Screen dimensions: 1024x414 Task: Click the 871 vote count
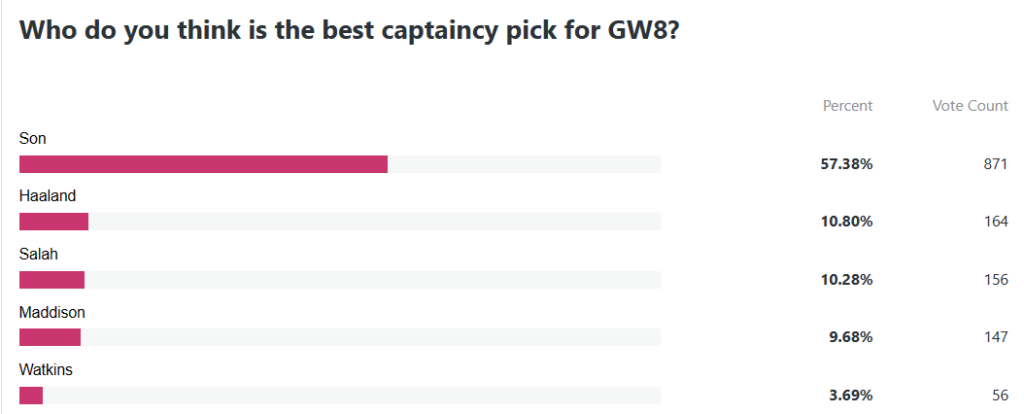point(996,165)
